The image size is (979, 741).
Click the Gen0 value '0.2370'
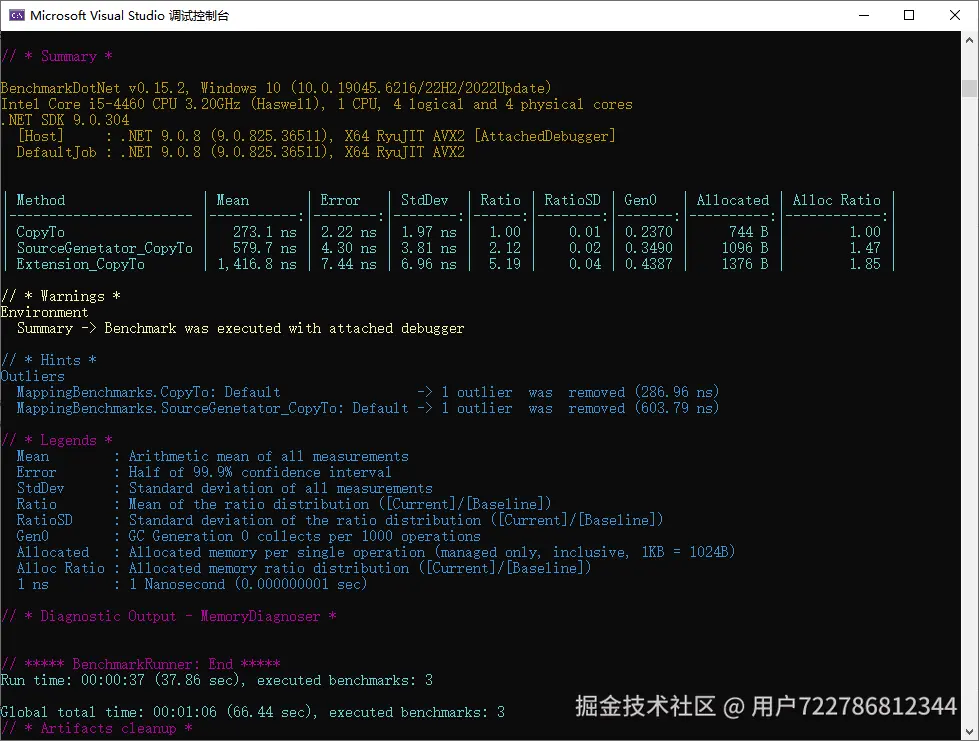tap(649, 232)
